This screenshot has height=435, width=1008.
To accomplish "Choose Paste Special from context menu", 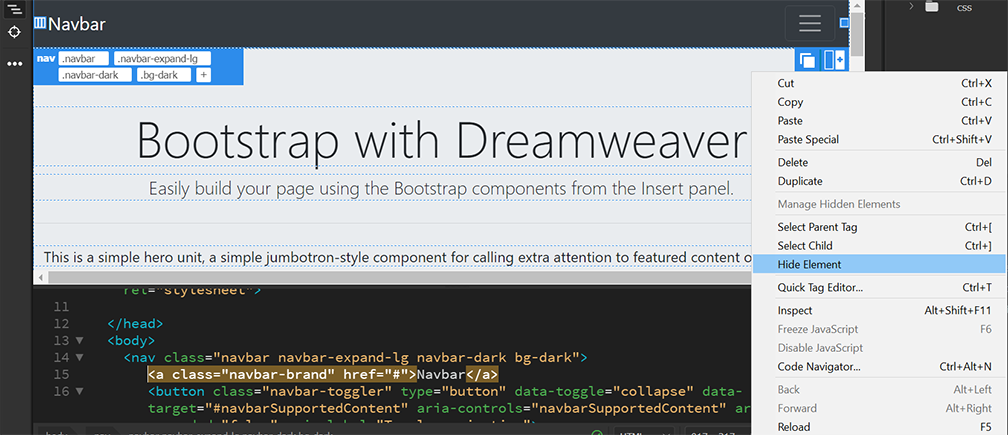I will point(878,139).
